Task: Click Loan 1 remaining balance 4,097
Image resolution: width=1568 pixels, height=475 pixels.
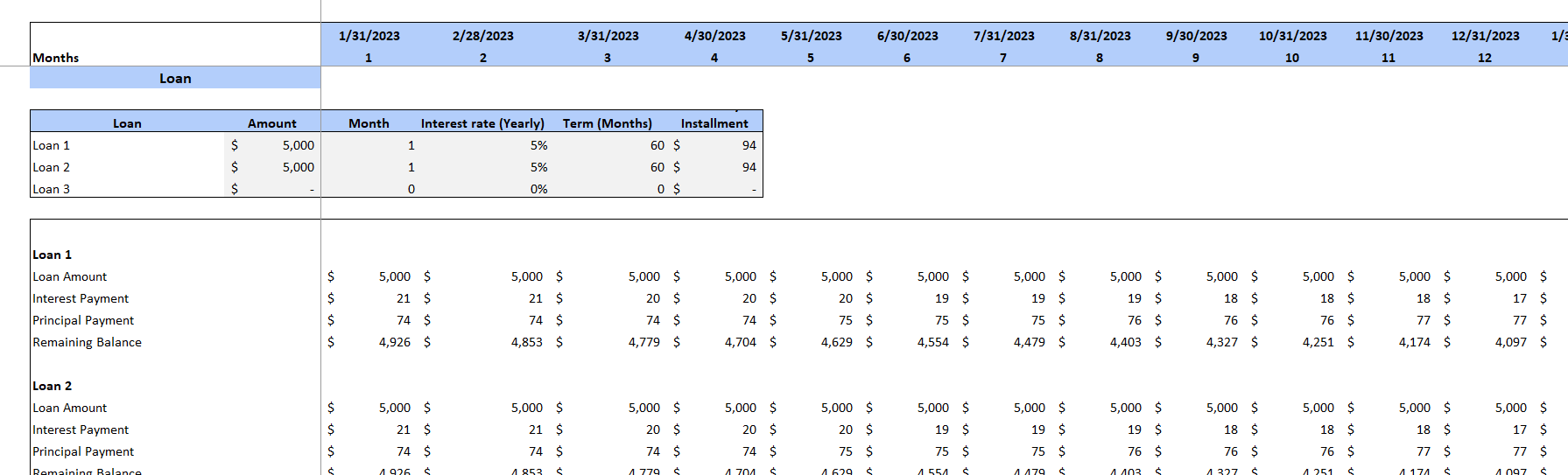Action: 1511,342
